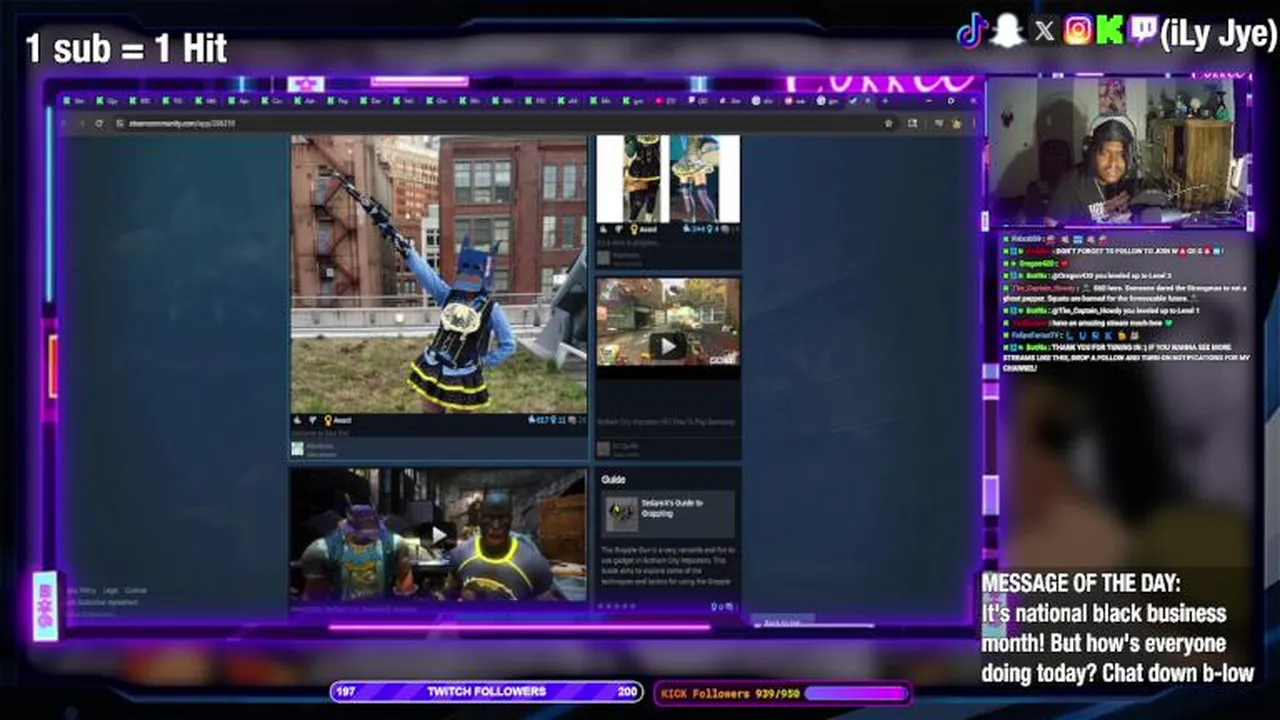Screen dimensions: 1280x720
Task: Open the costume collage image thumbnail
Action: tap(668, 179)
